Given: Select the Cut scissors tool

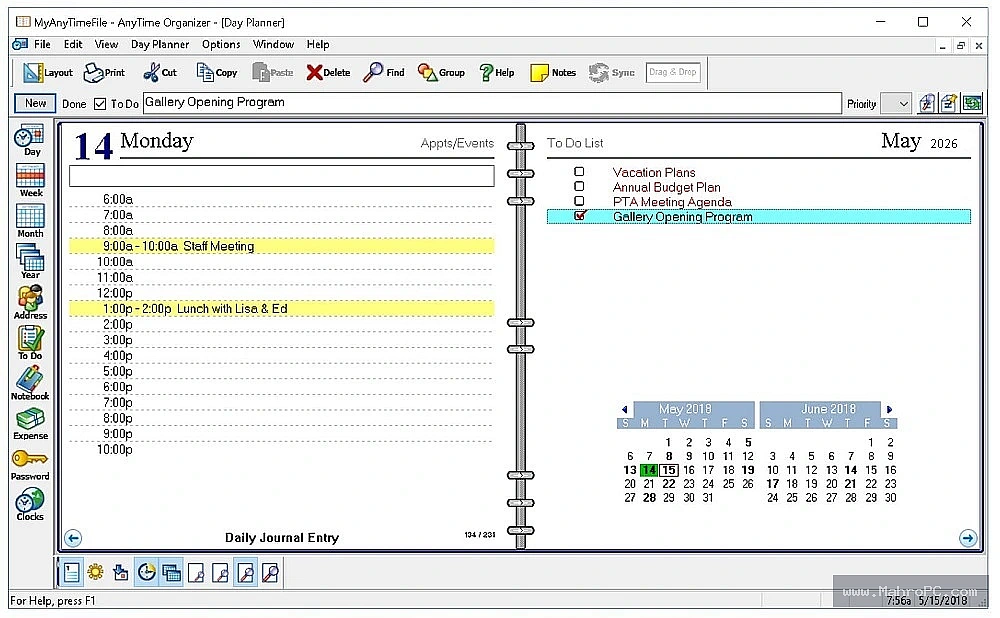Looking at the screenshot, I should 160,73.
